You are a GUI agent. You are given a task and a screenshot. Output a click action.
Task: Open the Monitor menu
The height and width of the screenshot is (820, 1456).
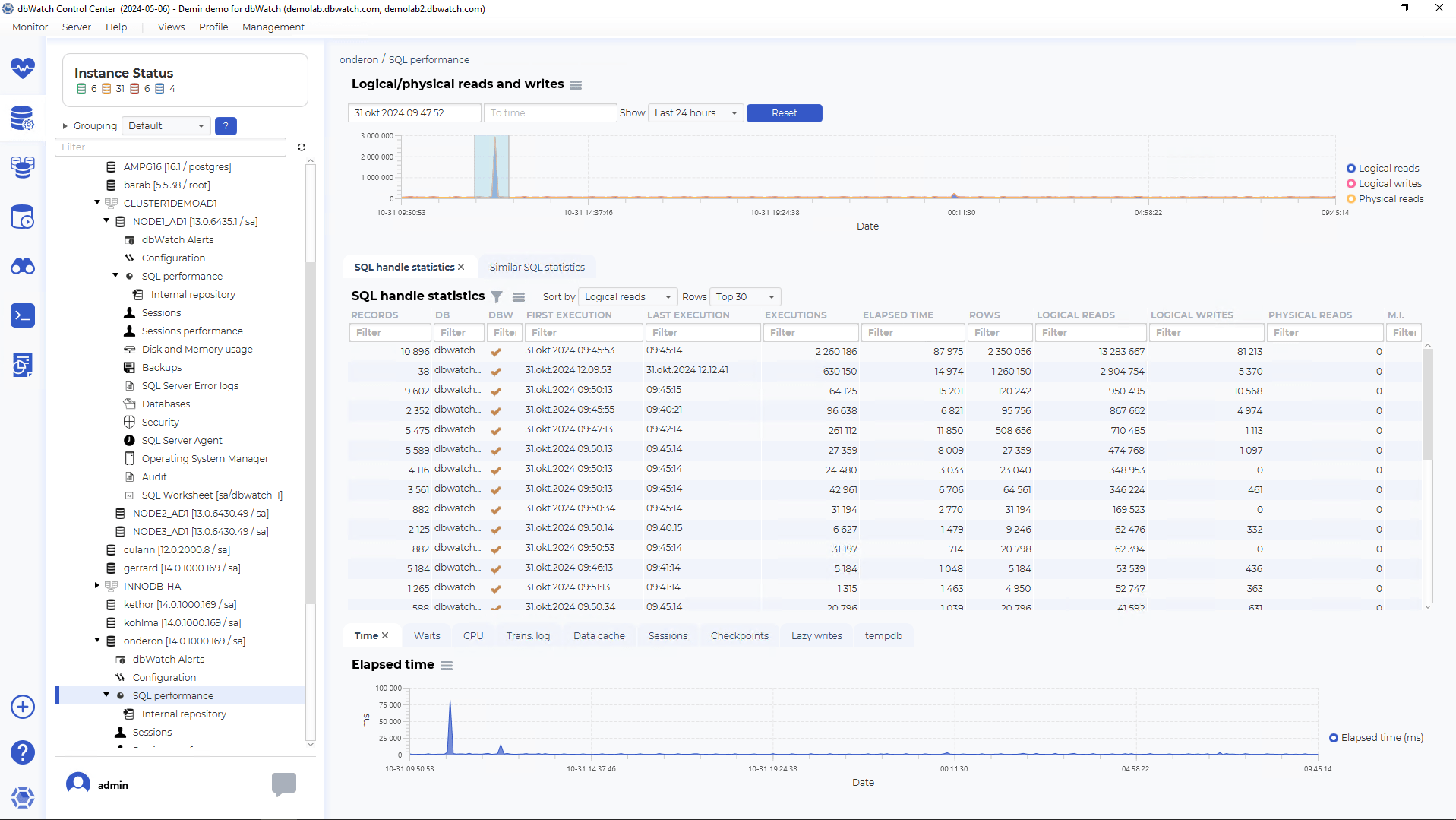(x=30, y=27)
